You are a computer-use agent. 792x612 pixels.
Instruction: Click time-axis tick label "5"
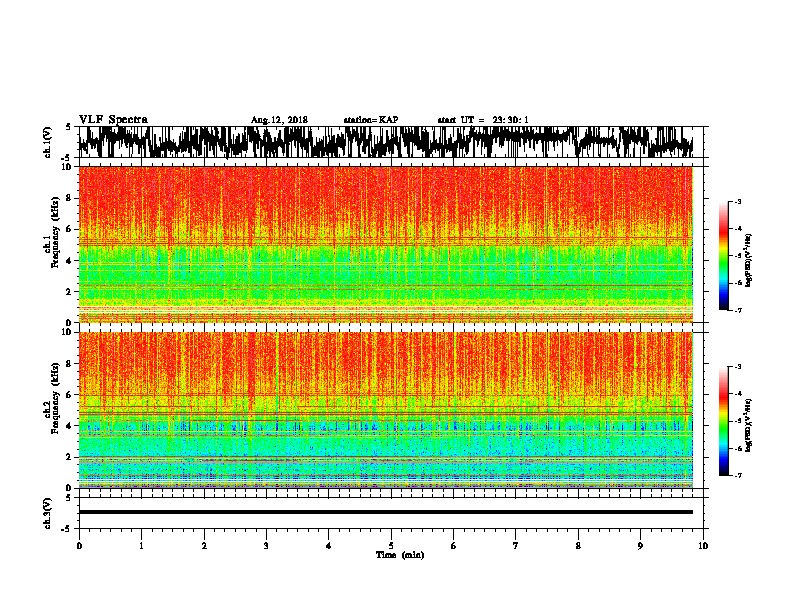391,546
